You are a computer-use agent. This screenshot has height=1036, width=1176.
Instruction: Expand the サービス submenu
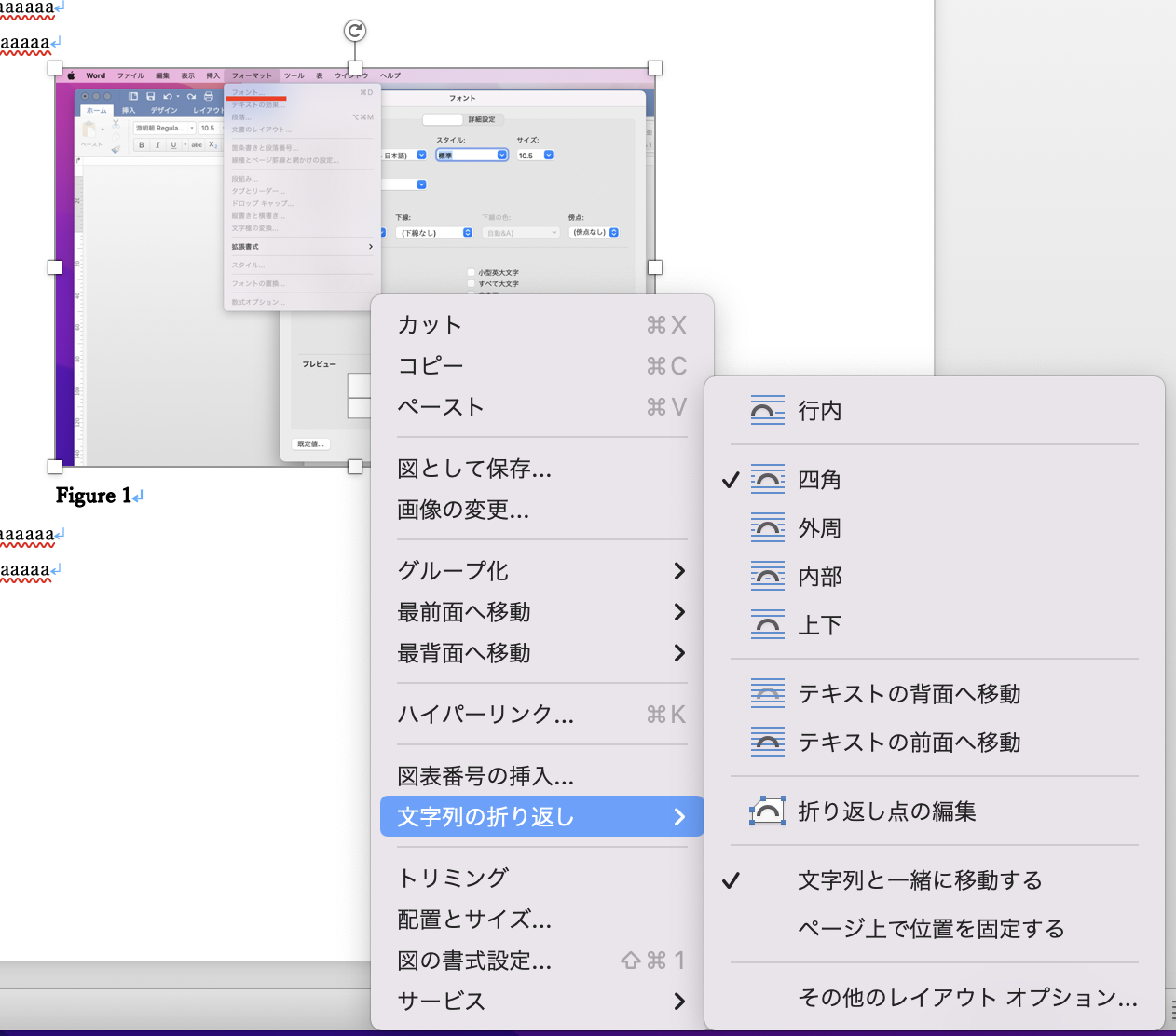tap(542, 1002)
